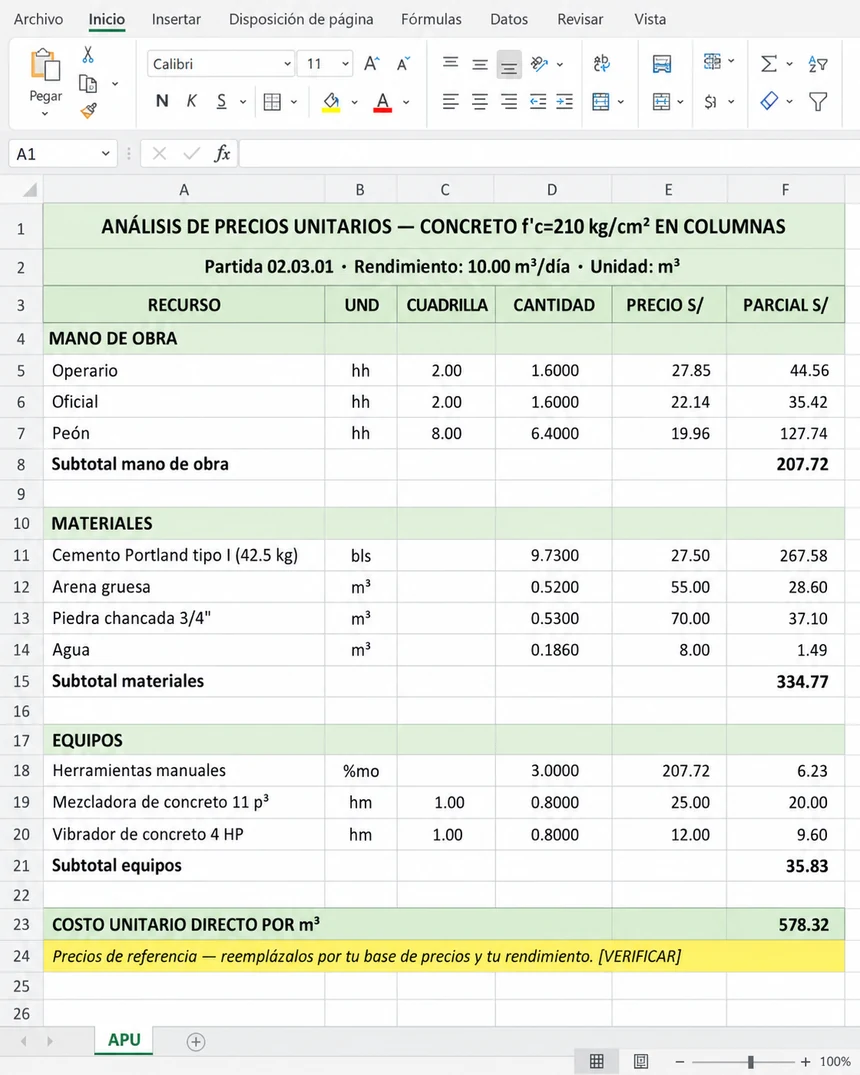
Task: Click the font color A icon
Action: coord(383,100)
